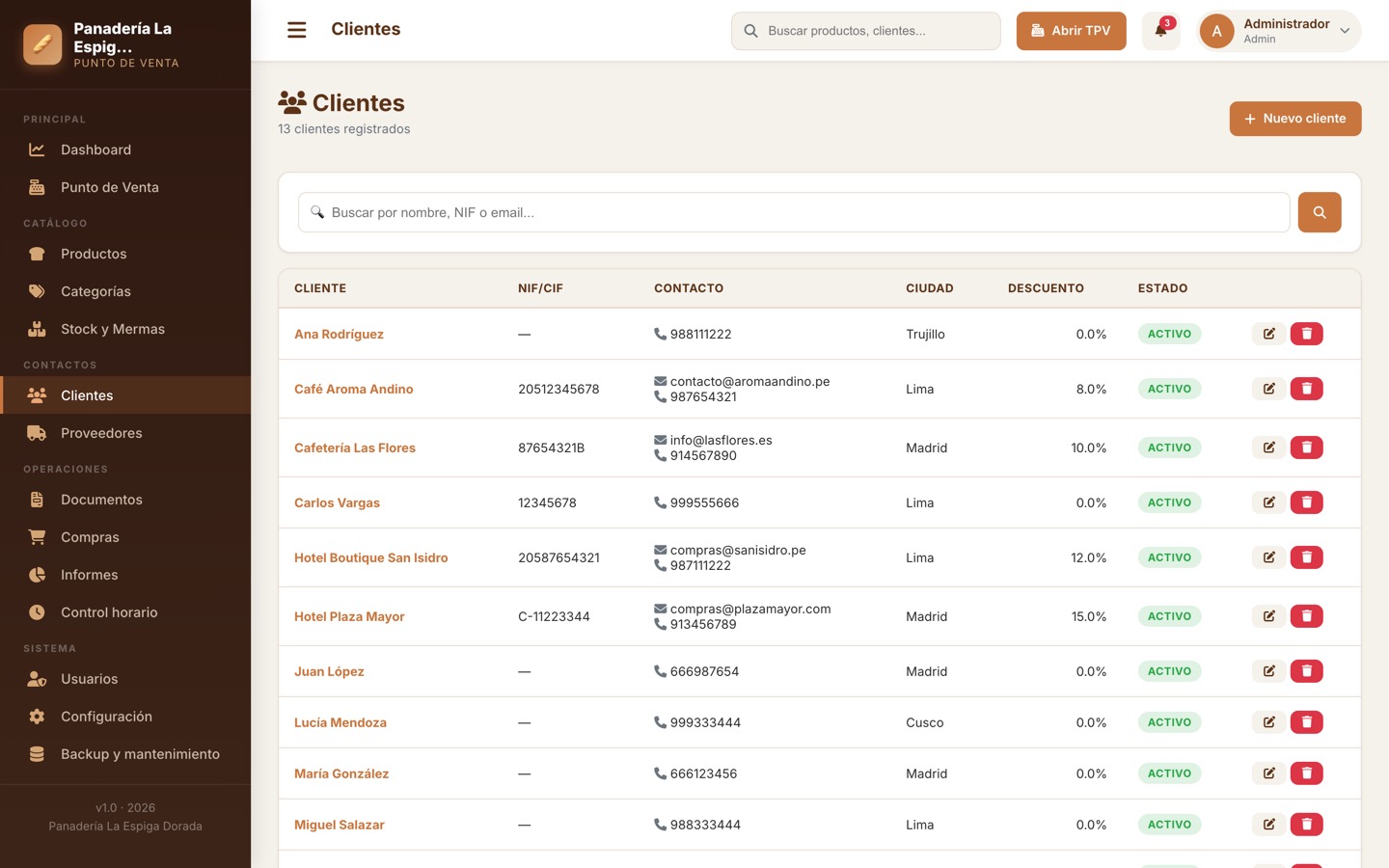
Task: Edit client Ana Rodríguez
Action: (x=1268, y=334)
